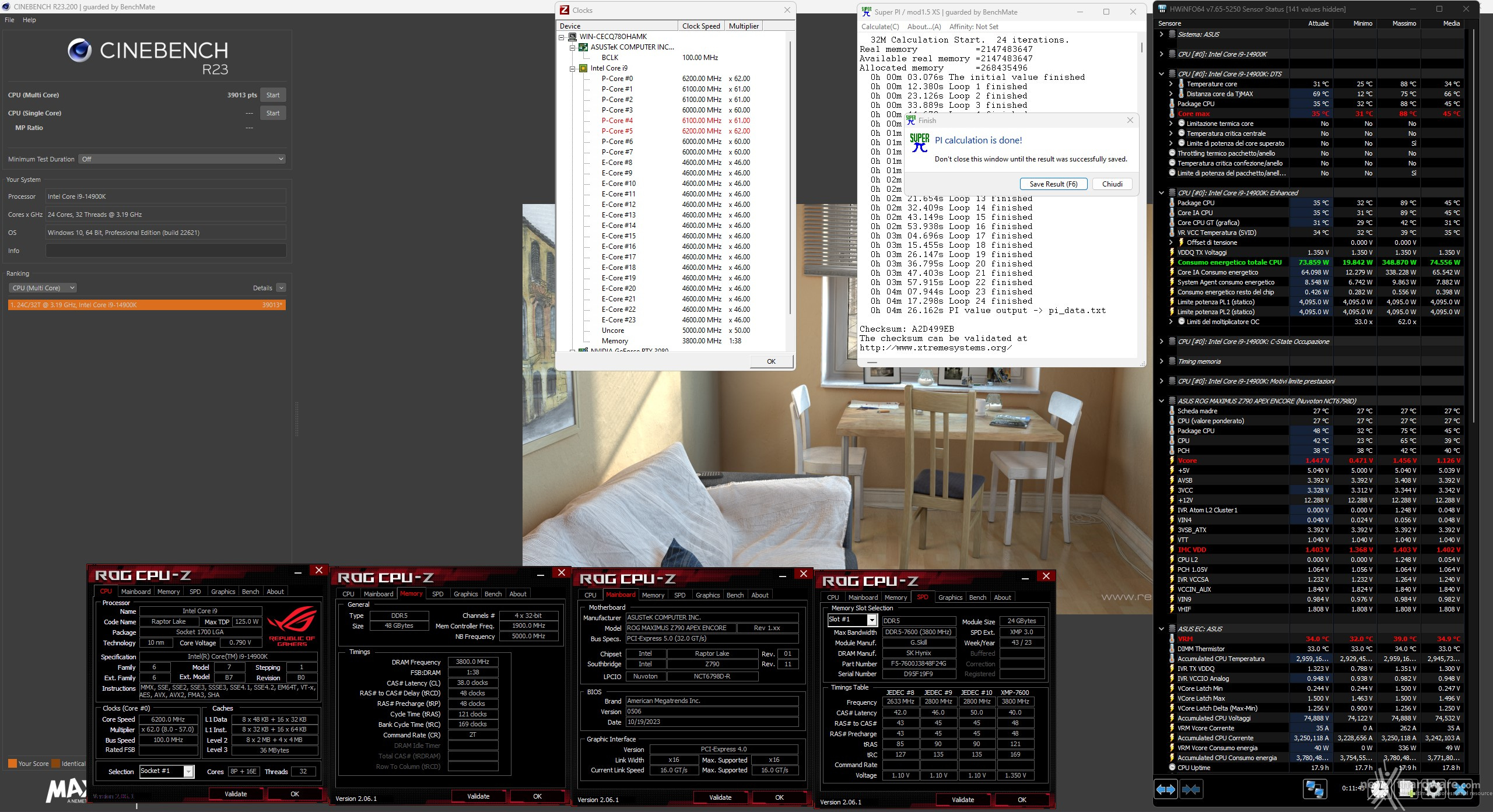The image size is (1493, 812).
Task: Expand C-State Occupazione sensor group
Action: tap(1161, 342)
